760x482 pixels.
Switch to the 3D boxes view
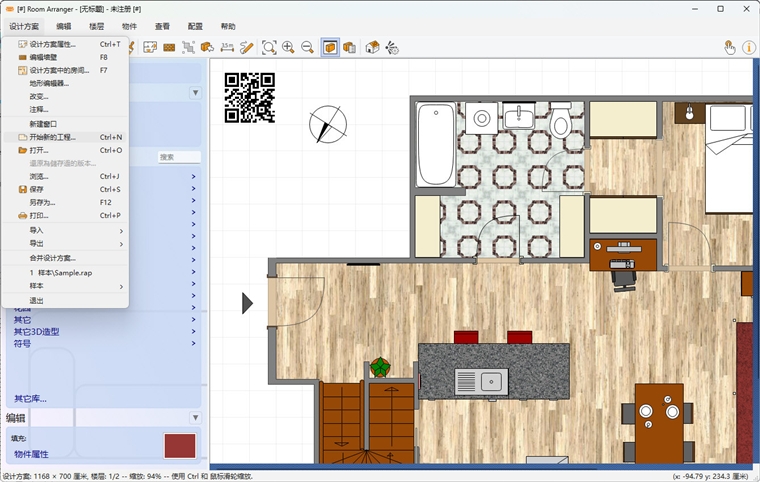tap(349, 48)
